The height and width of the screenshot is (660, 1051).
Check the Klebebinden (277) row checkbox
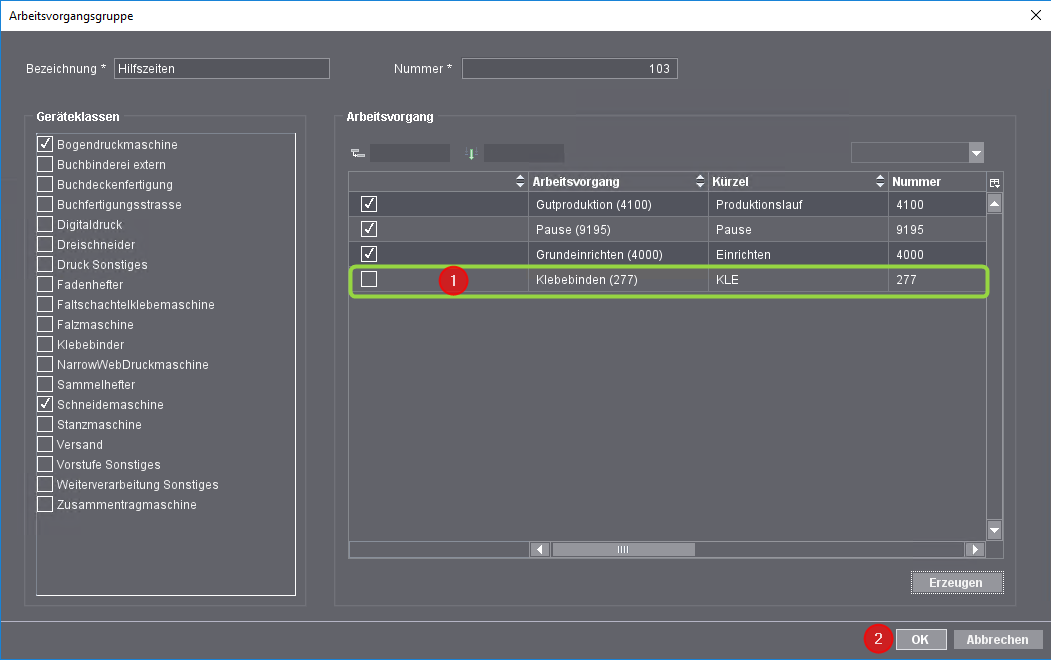click(x=369, y=279)
